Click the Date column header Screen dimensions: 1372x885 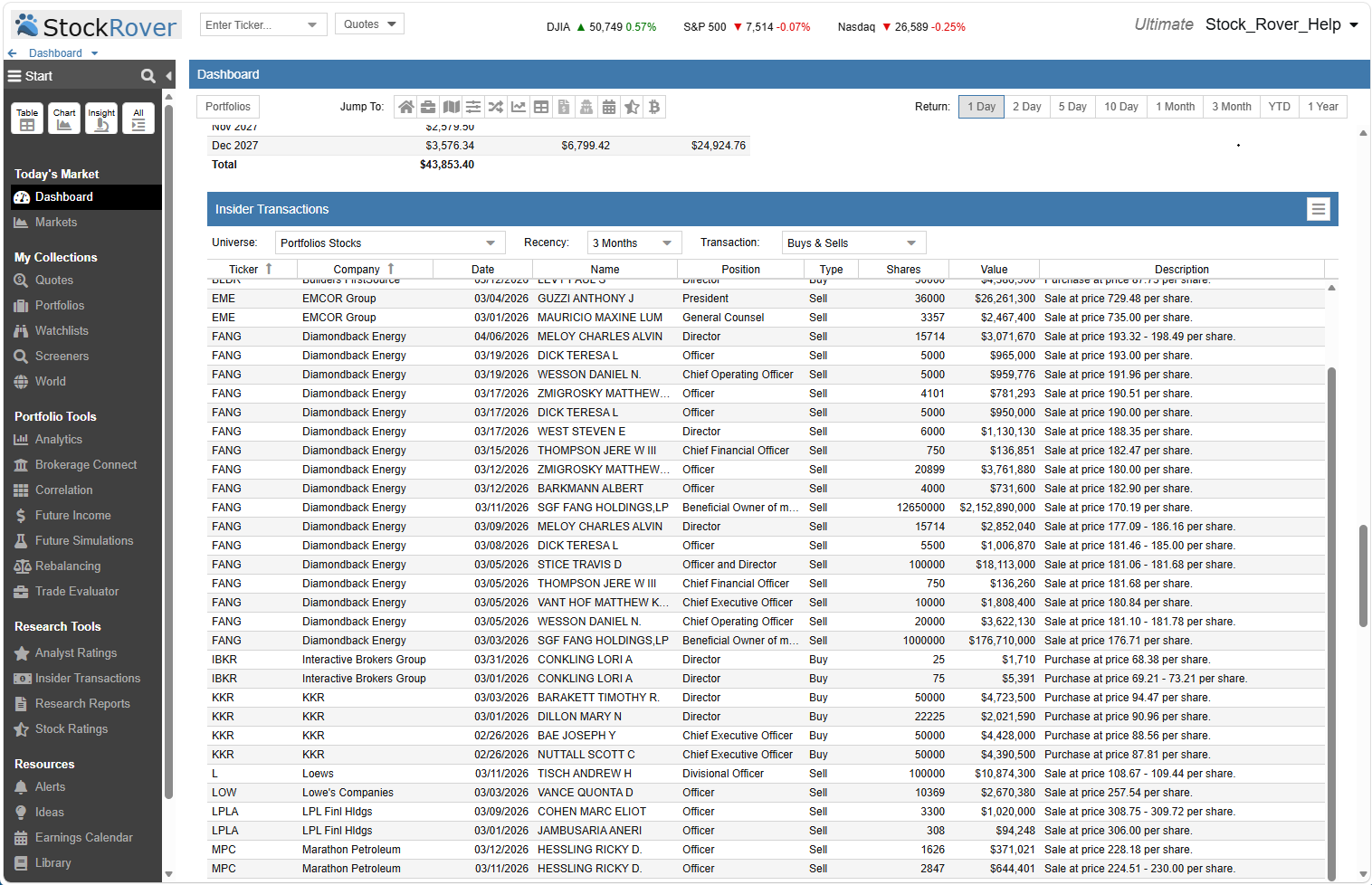(x=482, y=270)
